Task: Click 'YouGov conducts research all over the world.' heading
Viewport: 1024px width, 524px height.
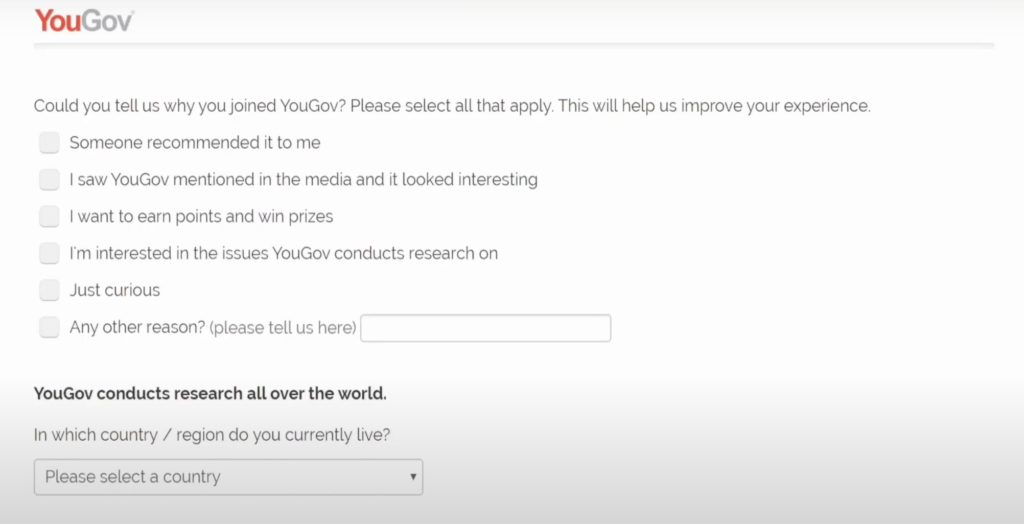Action: pos(210,394)
